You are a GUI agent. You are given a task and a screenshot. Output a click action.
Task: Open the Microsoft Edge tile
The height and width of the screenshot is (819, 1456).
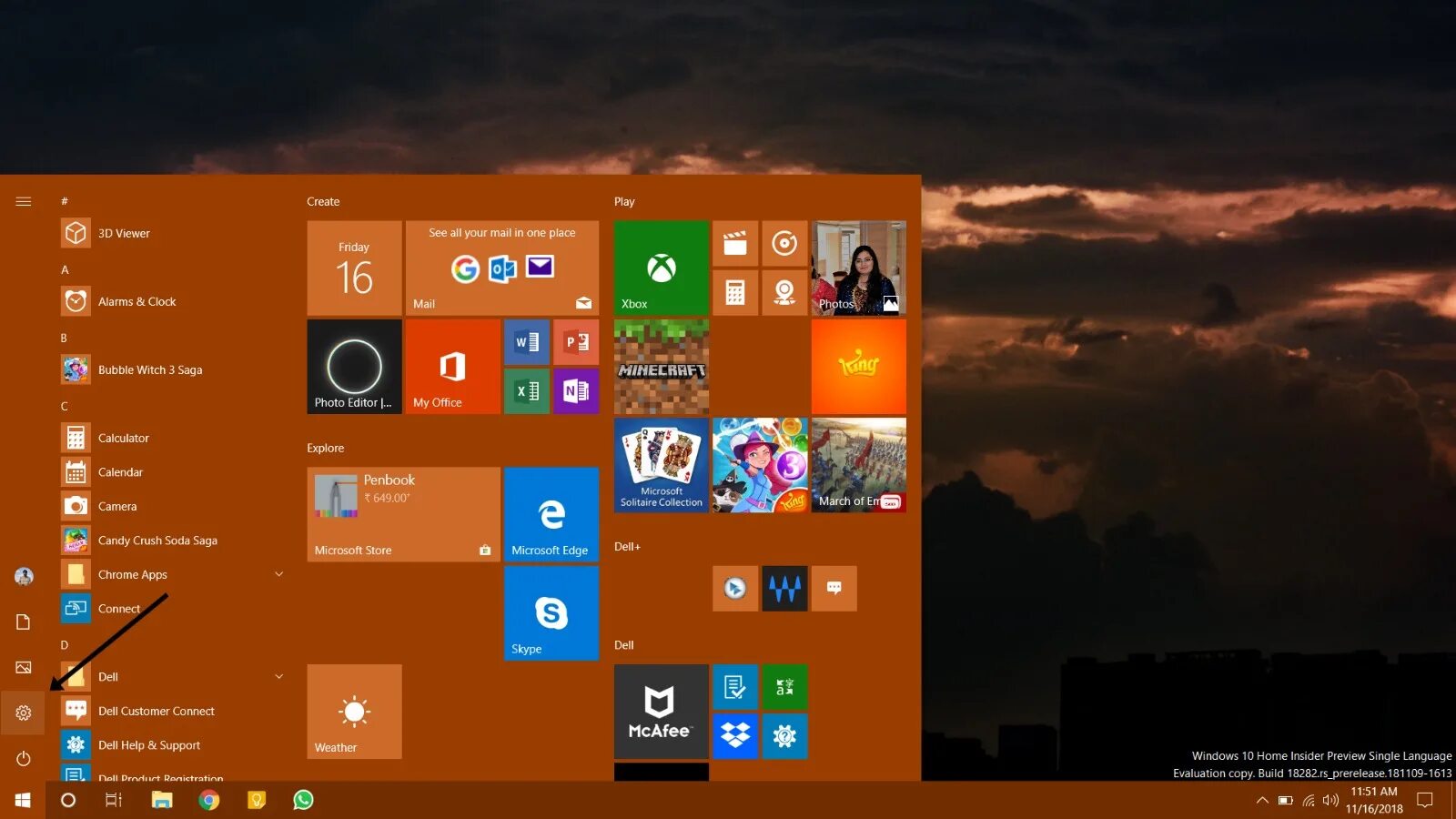[551, 514]
